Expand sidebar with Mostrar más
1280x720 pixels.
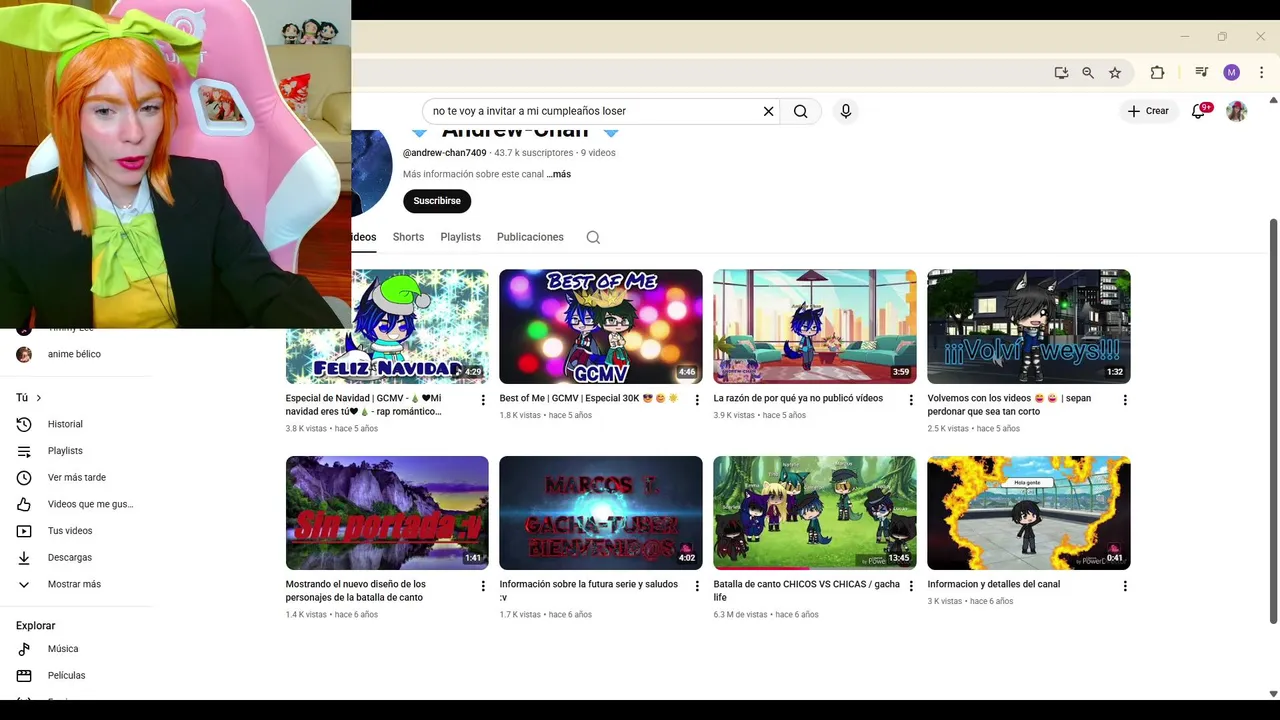[75, 584]
